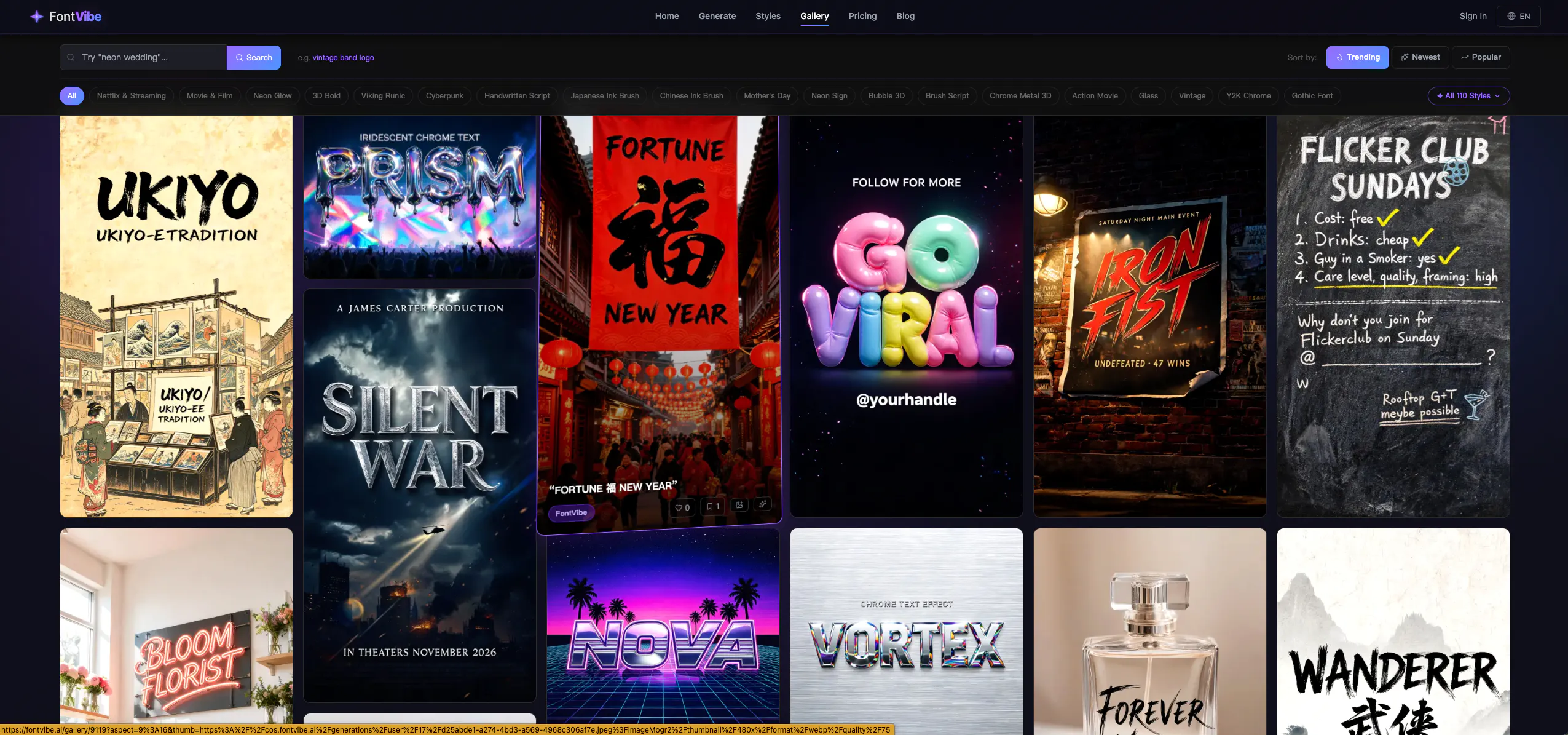1568x735 pixels.
Task: Like the Fortune New Year card
Action: click(x=682, y=507)
